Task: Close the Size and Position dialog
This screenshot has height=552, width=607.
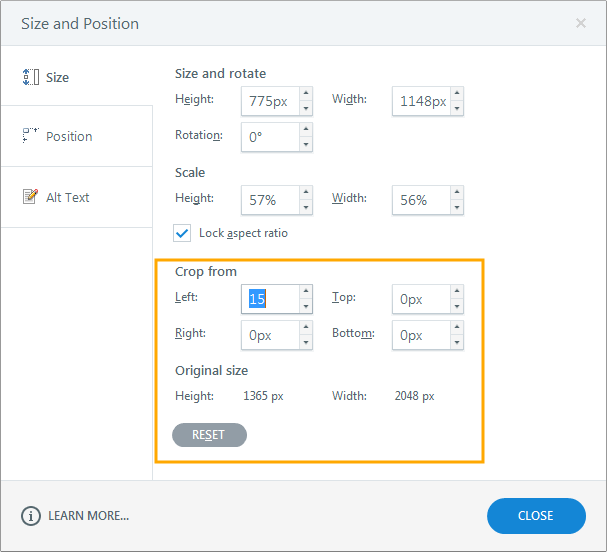Action: [581, 23]
